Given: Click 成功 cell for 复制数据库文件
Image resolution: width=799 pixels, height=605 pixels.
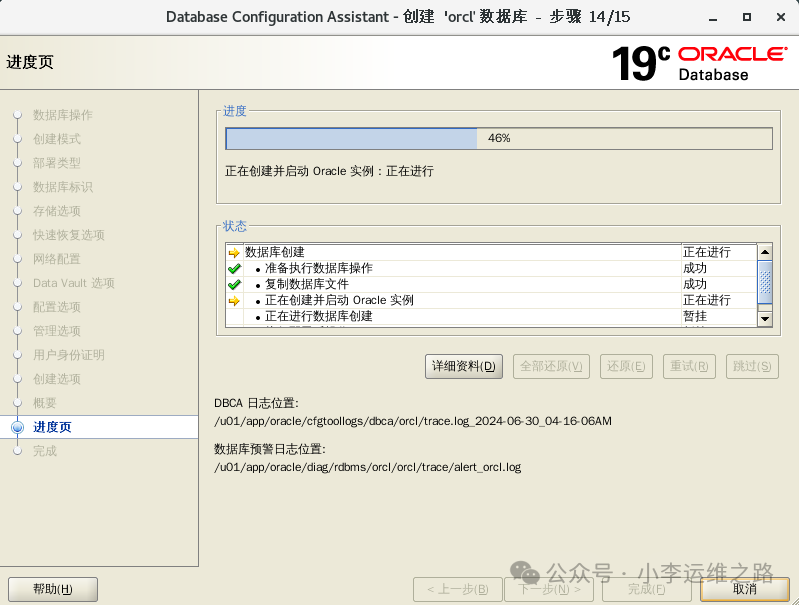Looking at the screenshot, I should point(695,284).
